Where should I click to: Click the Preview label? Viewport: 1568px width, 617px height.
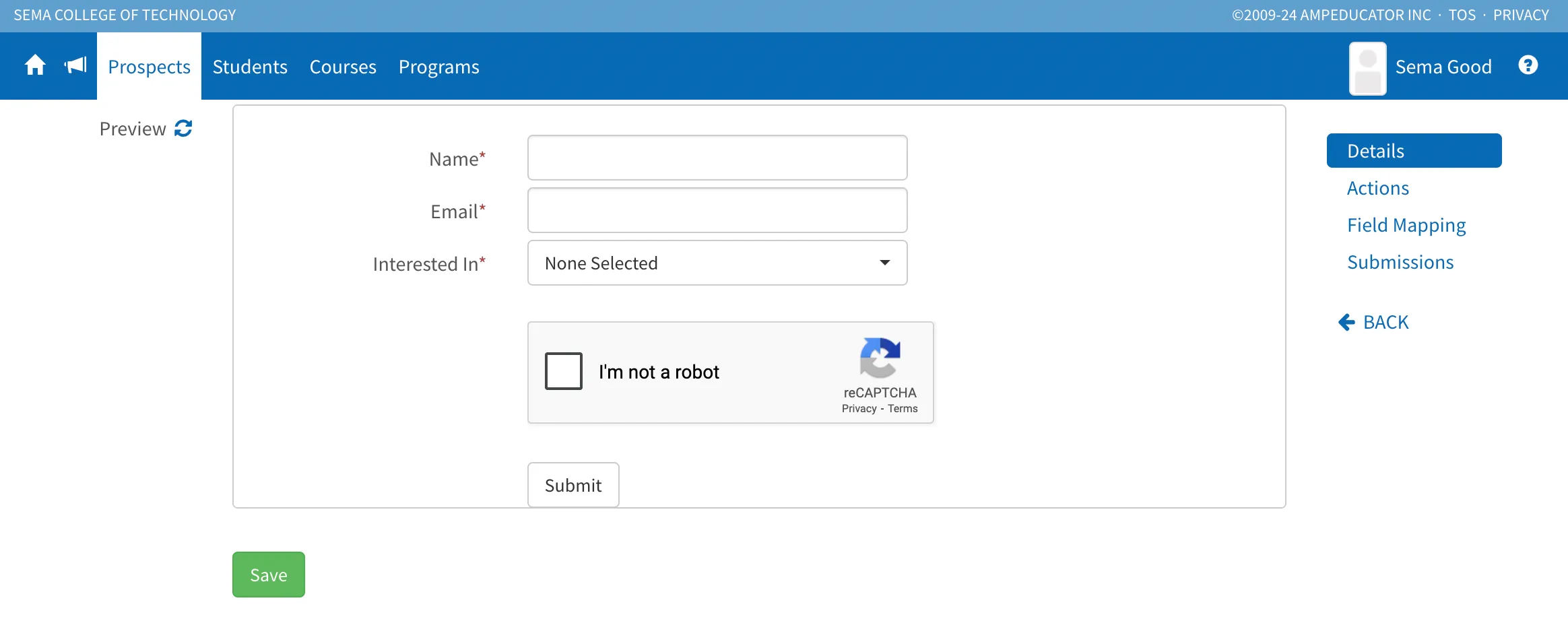(x=133, y=129)
